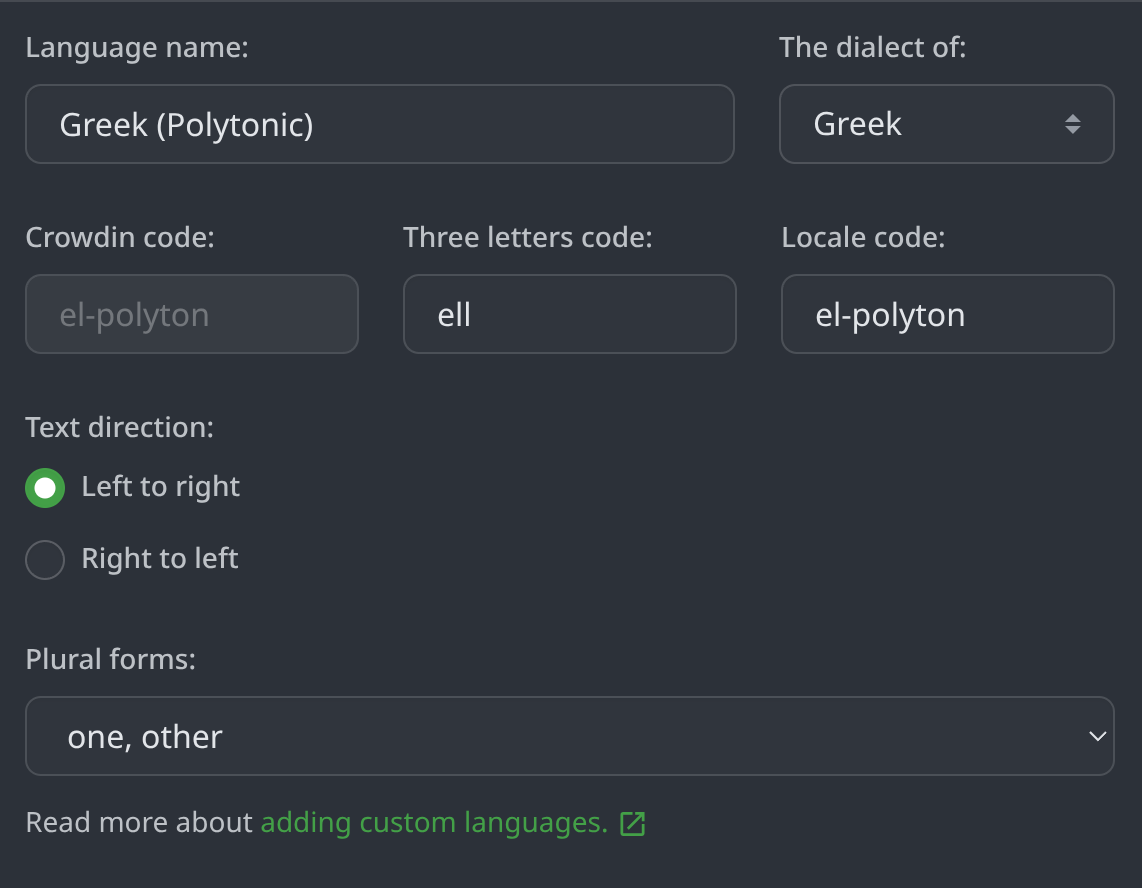Click the Language name field with Greek (Polytonic)
1142x888 pixels.
tap(380, 124)
